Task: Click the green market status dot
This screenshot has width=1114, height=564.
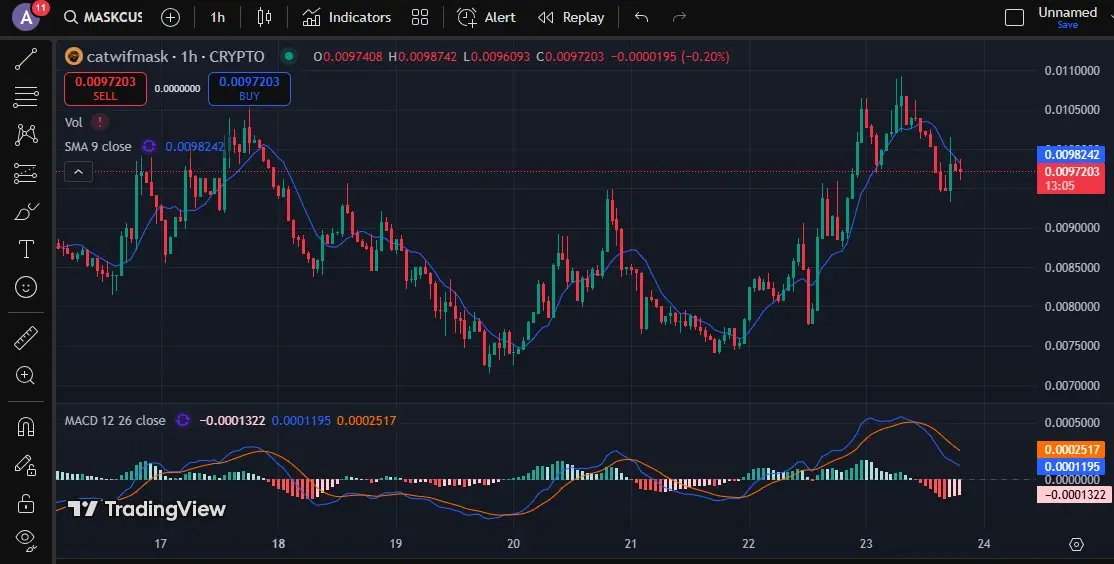Action: click(x=288, y=56)
